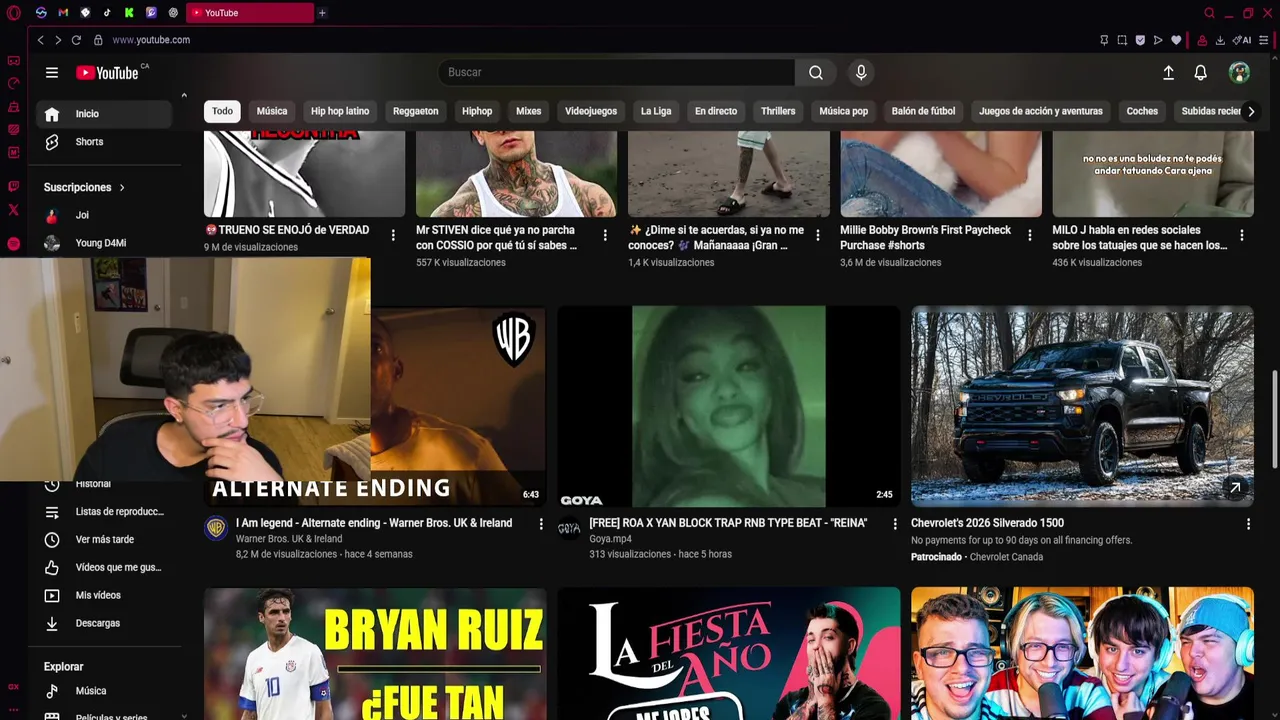Viewport: 1280px width, 720px height.
Task: Open X (Twitter) in the Opera sidebar
Action: click(13, 210)
